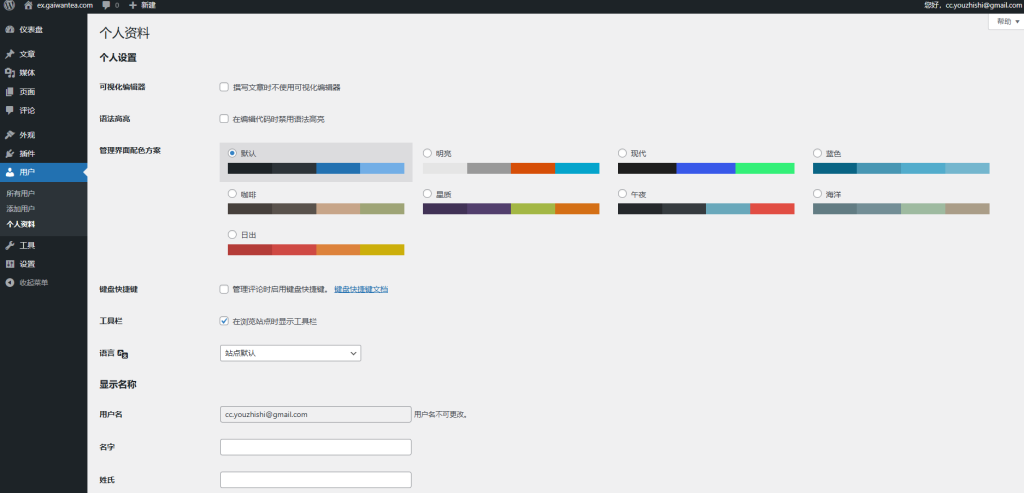Toggle syntax highlighting checkbox 语法高亮
This screenshot has height=493, width=1024.
(224, 119)
